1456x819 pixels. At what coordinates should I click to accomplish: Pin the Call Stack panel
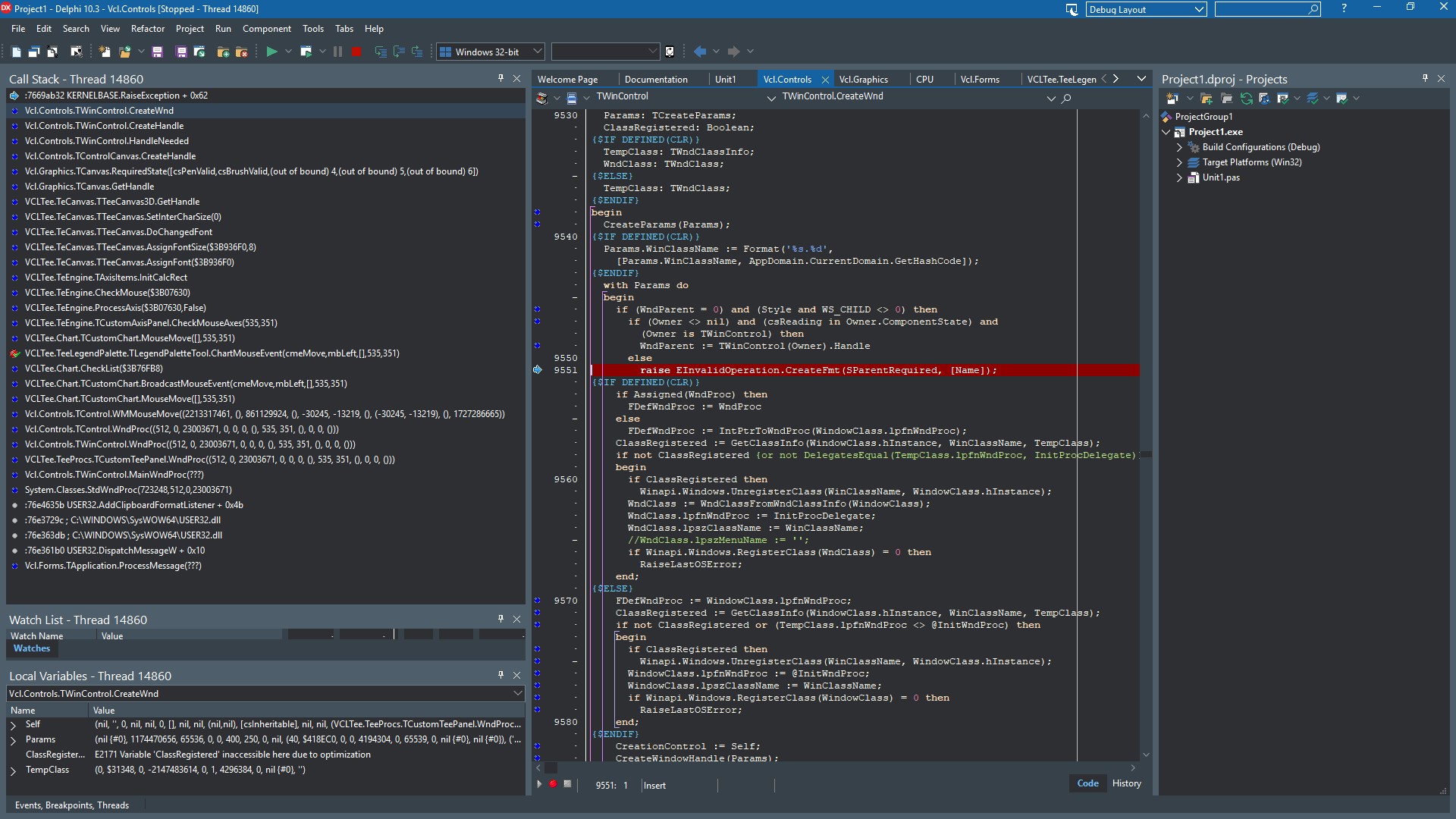(x=500, y=78)
